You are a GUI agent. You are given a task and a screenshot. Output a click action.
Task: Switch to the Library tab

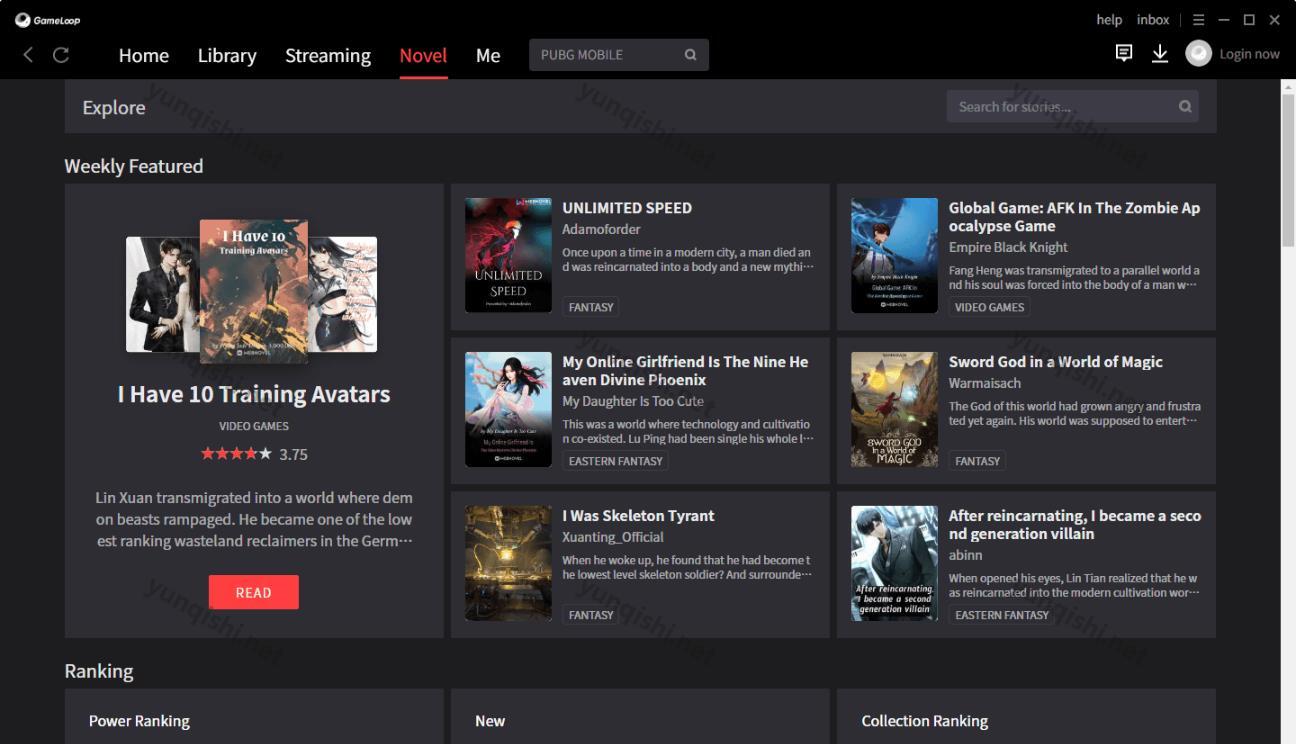click(227, 55)
